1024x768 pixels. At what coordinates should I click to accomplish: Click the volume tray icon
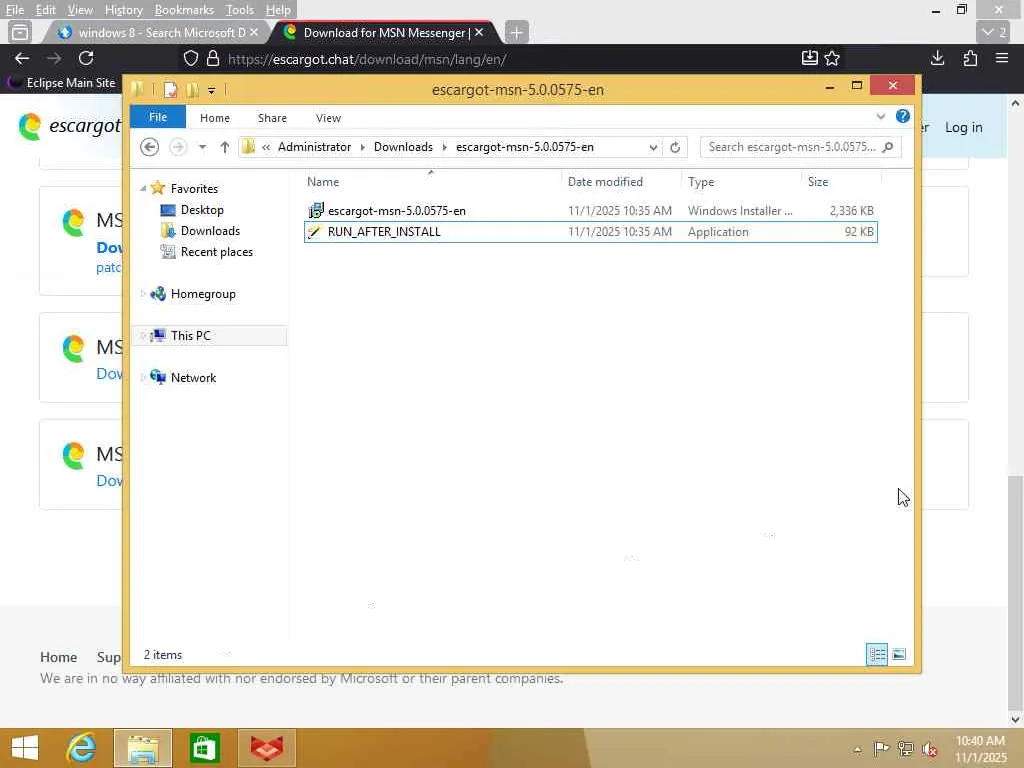point(929,748)
